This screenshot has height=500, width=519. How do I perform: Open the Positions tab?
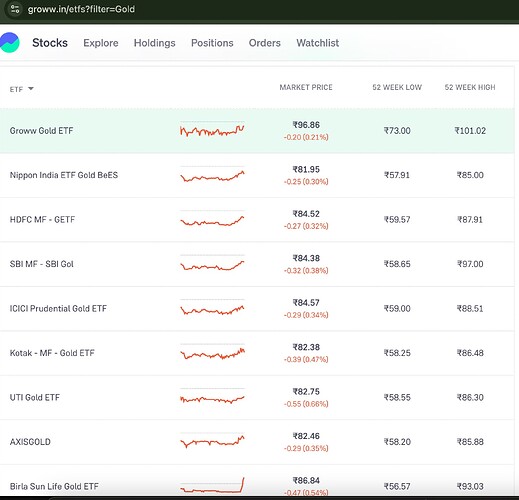[212, 43]
